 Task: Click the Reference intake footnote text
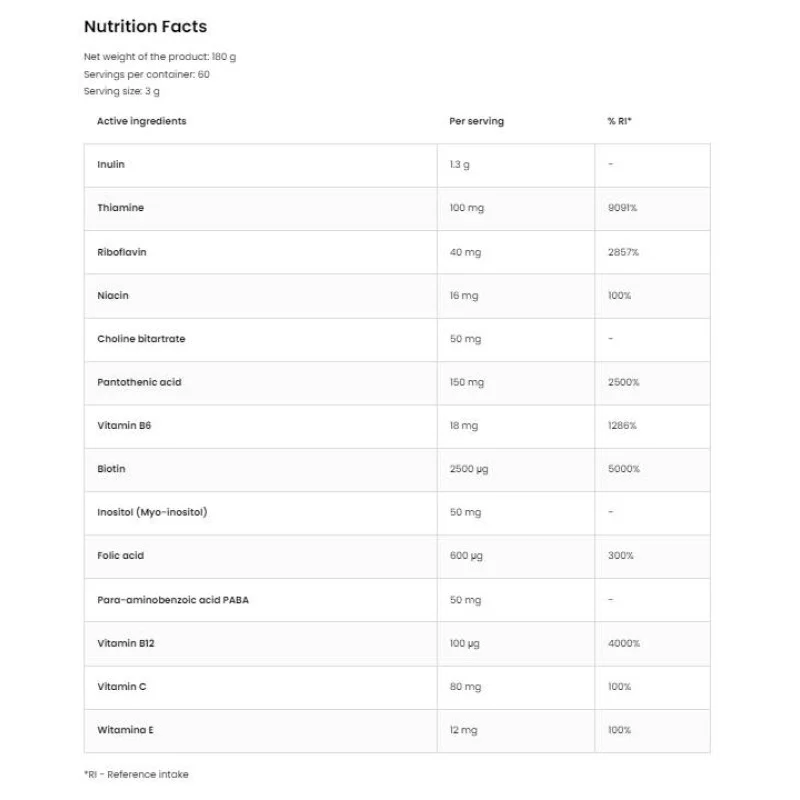tap(136, 774)
